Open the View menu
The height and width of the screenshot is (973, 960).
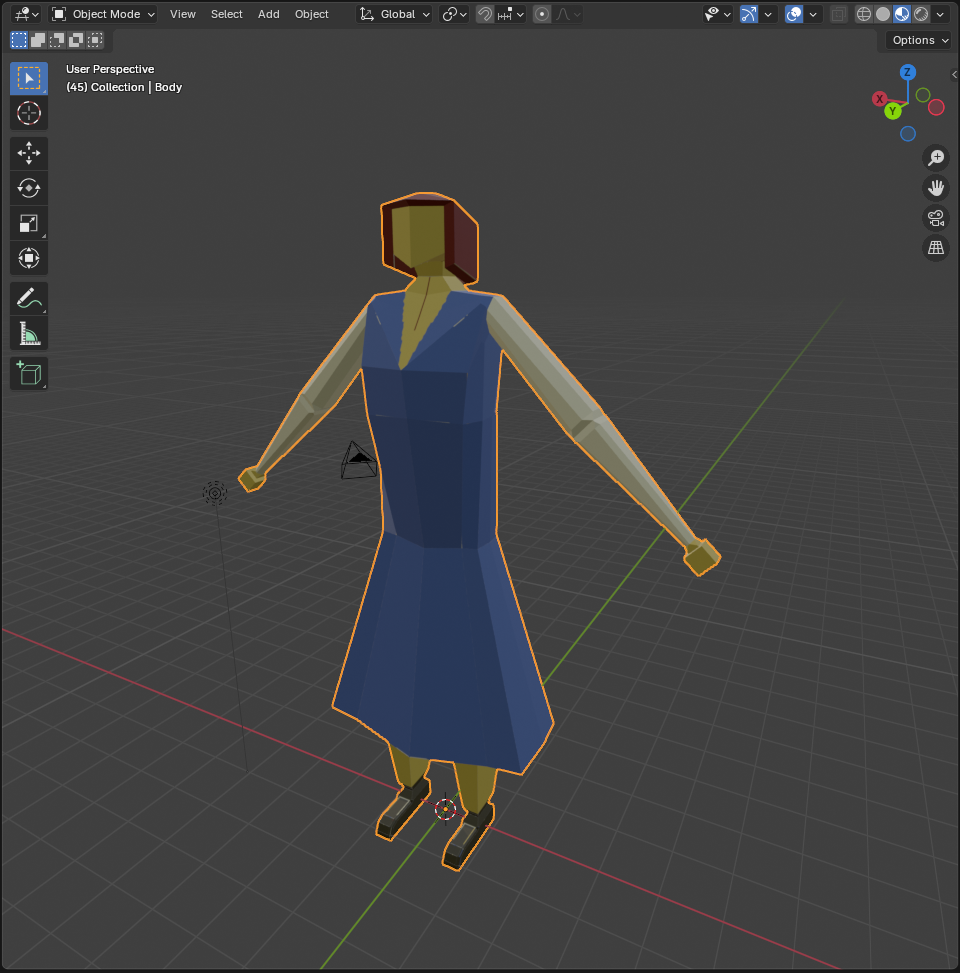[183, 14]
